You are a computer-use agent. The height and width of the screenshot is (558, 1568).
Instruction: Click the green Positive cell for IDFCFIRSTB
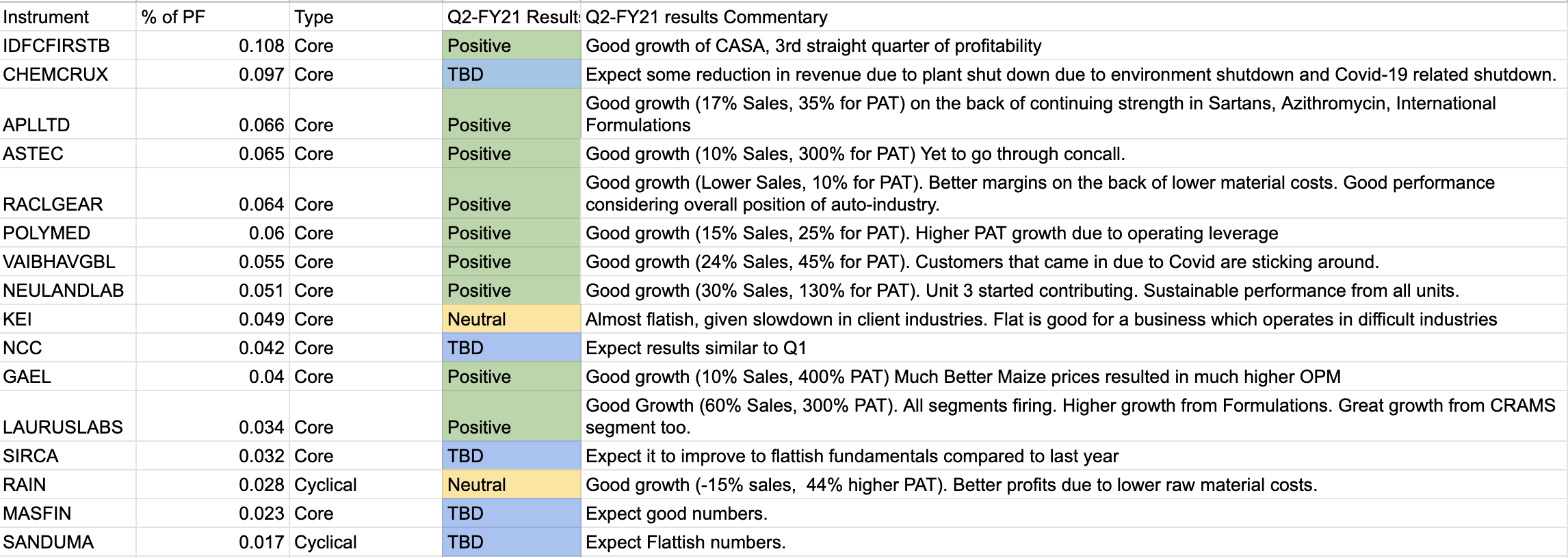511,46
